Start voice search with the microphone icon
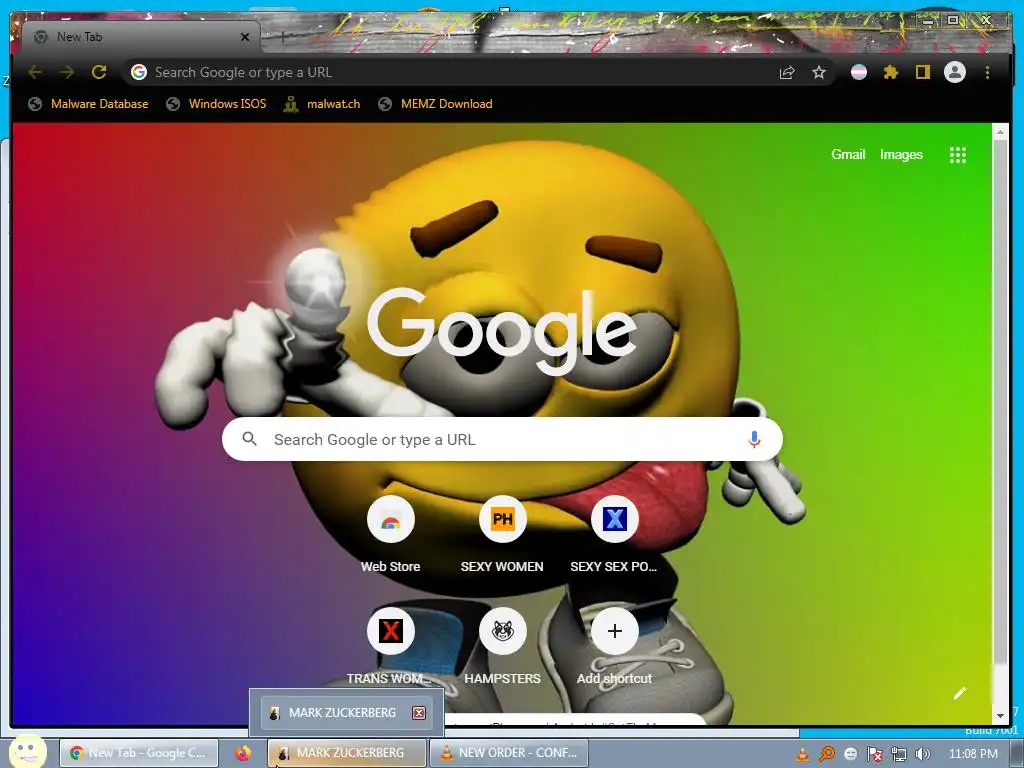 click(754, 440)
